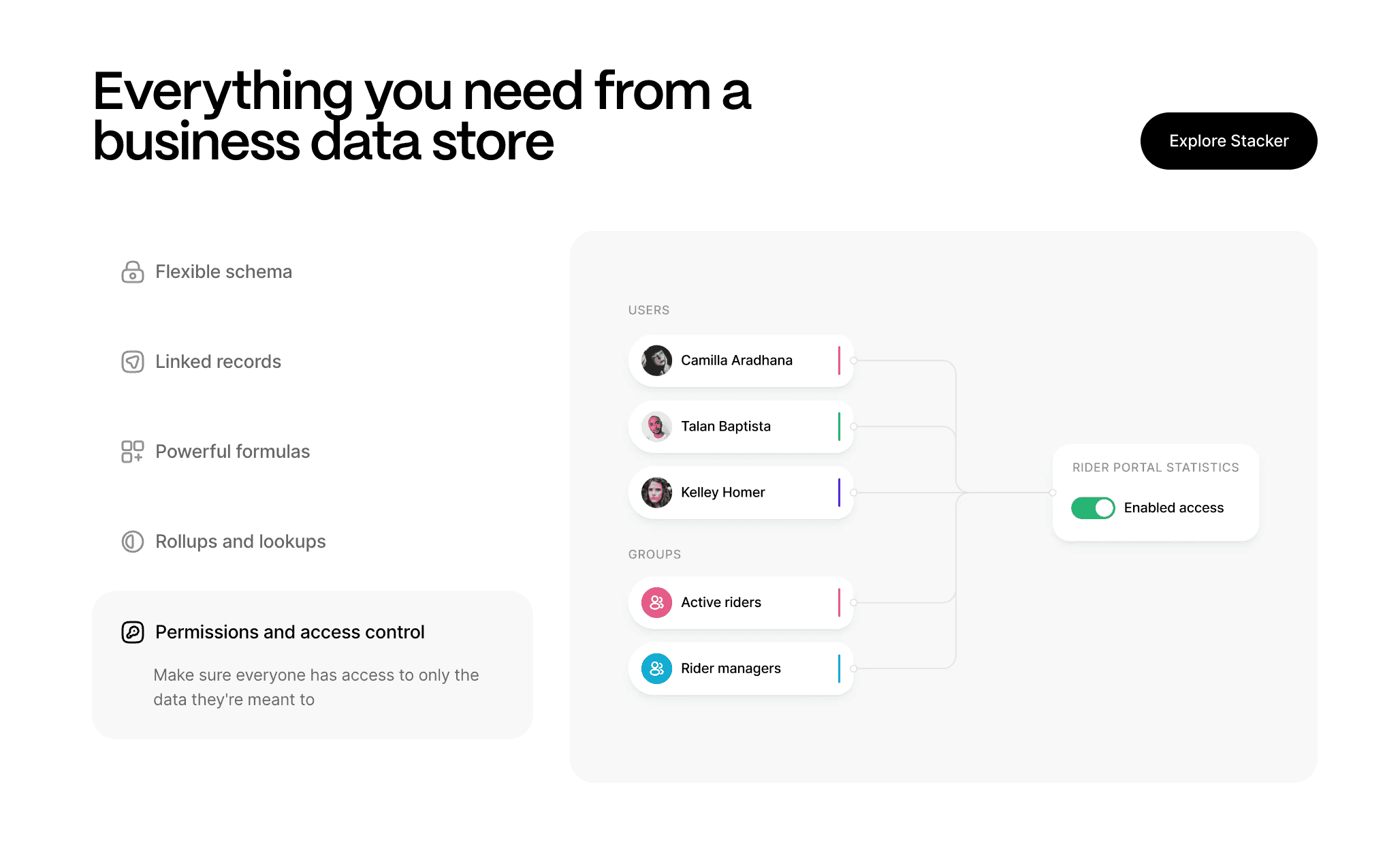Click the Rider Portal Statistics card
Viewport: 1400px width, 853px height.
(1156, 493)
